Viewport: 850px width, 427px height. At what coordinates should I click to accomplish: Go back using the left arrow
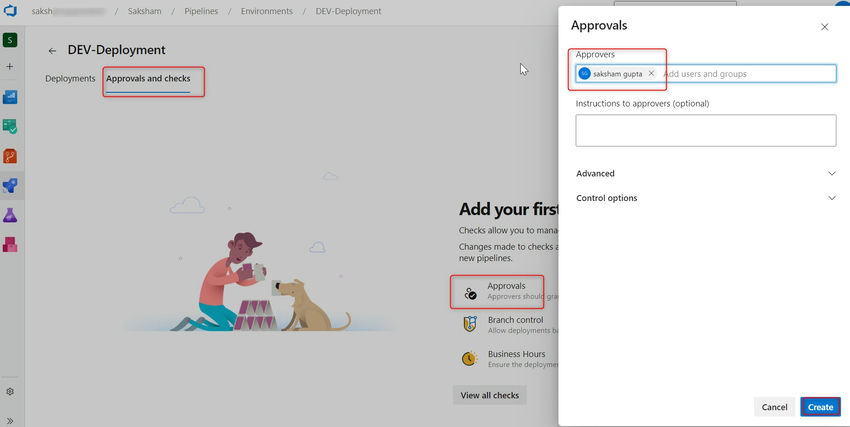52,50
